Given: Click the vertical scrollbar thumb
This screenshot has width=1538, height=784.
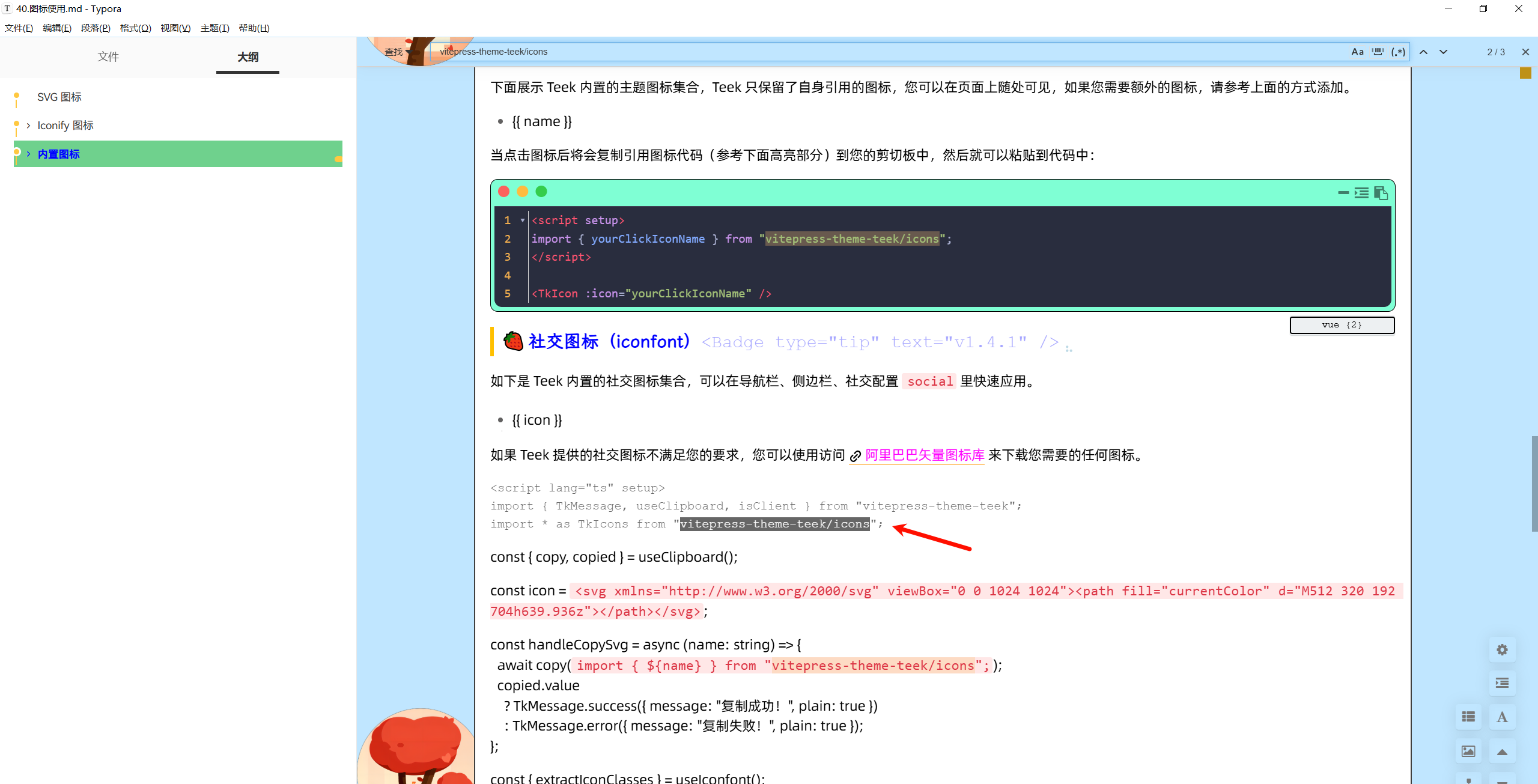Looking at the screenshot, I should (1534, 484).
